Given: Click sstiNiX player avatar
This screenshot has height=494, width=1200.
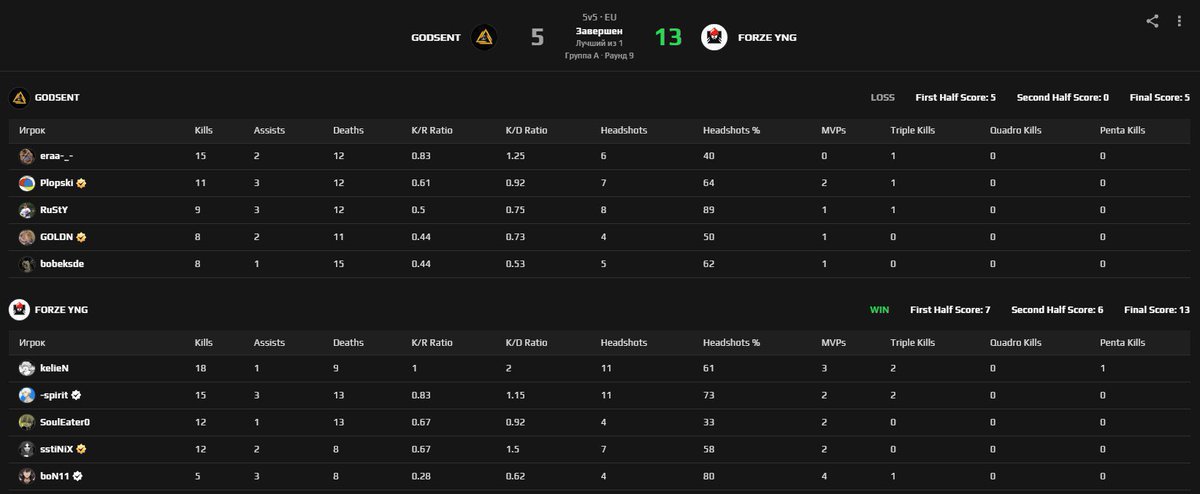Looking at the screenshot, I should [x=27, y=449].
